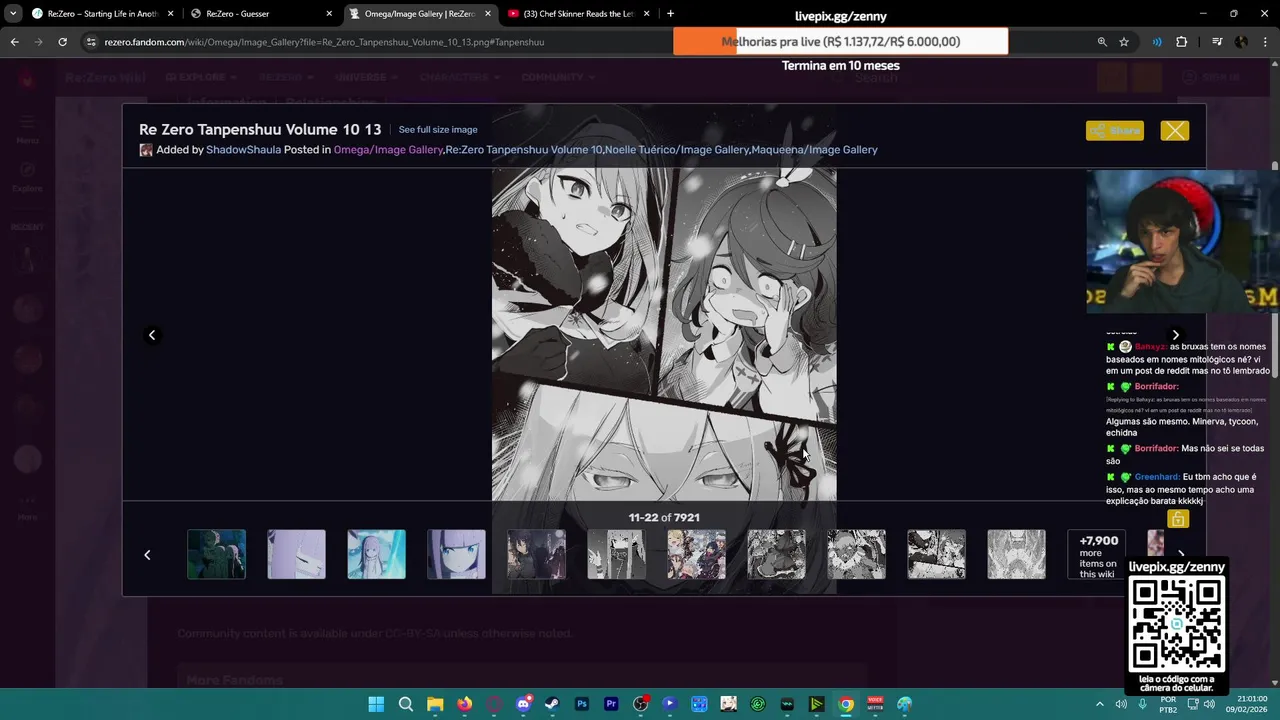1280x720 pixels.
Task: Click the browser back arrow
Action: click(14, 42)
